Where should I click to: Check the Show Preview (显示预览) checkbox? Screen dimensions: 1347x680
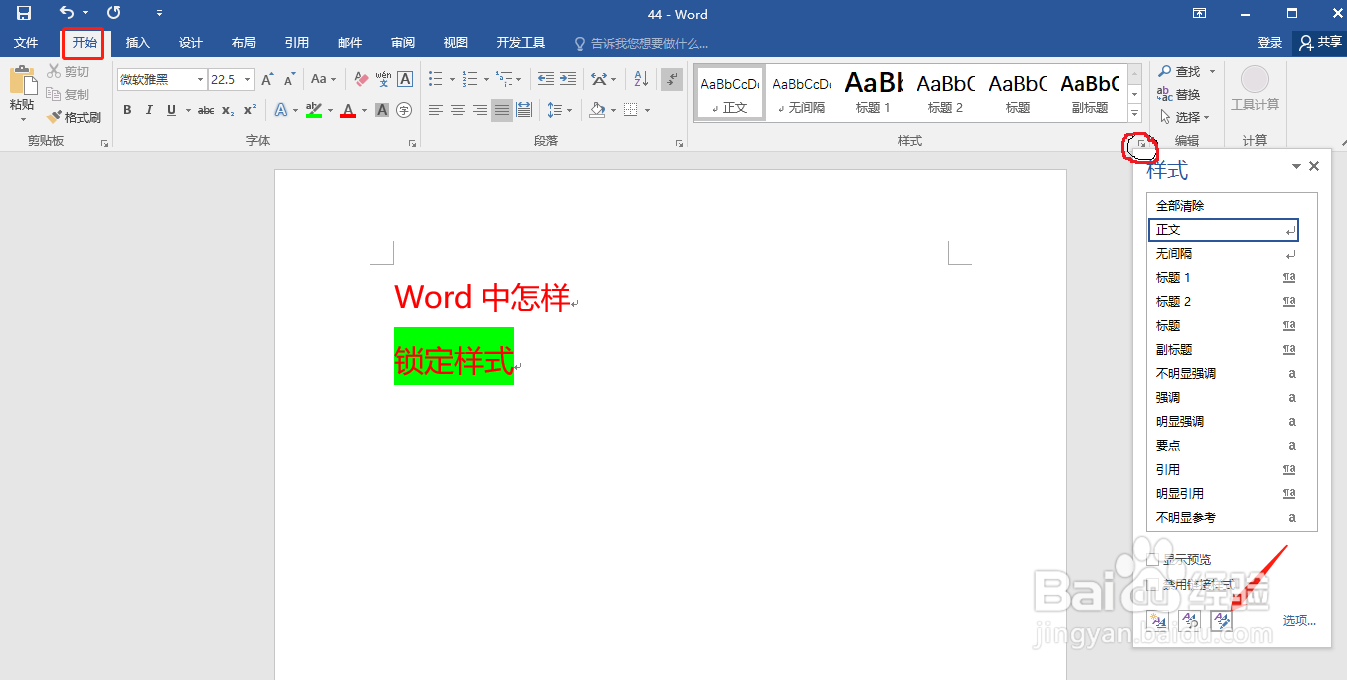pos(1154,560)
